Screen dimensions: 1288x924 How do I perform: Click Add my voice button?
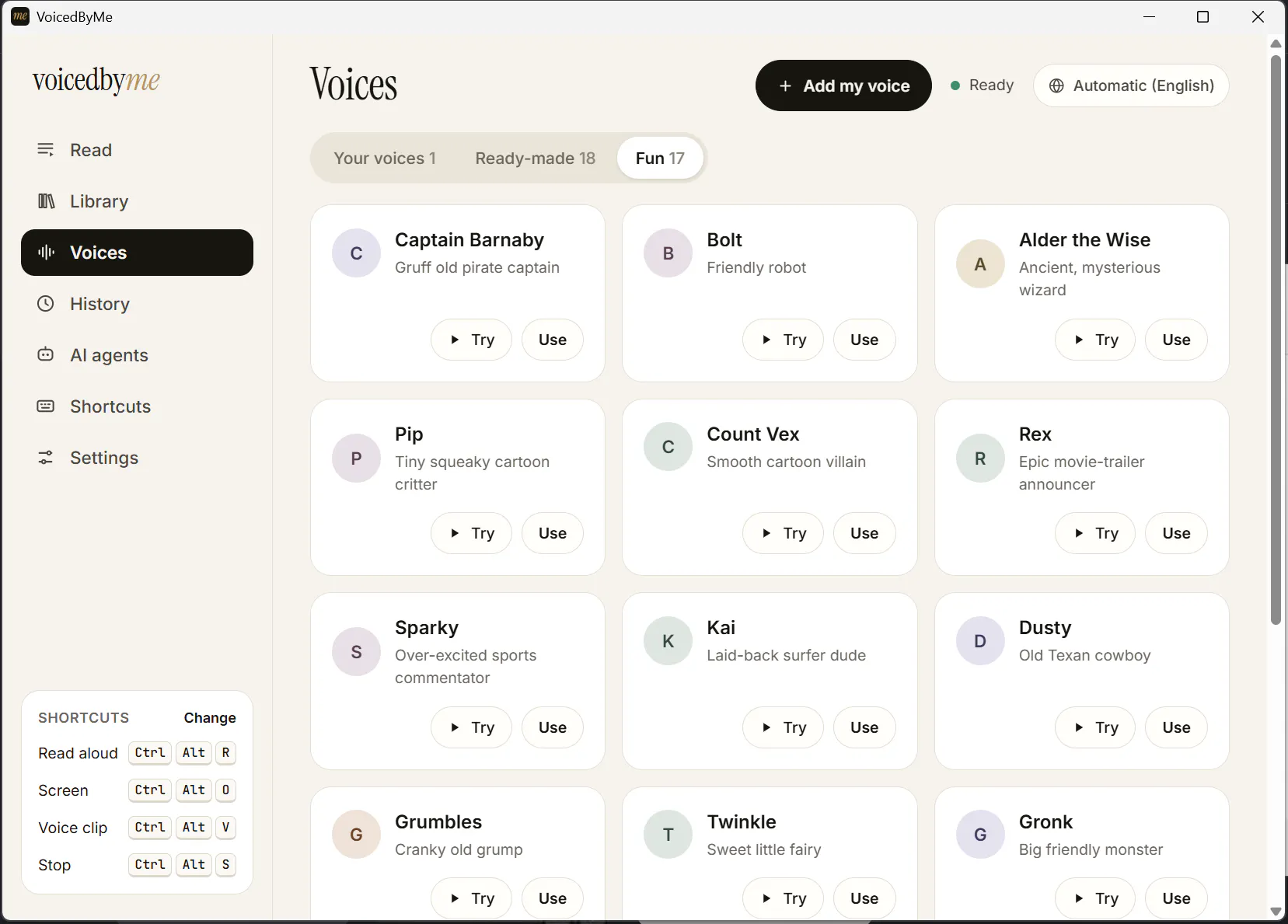pos(843,85)
